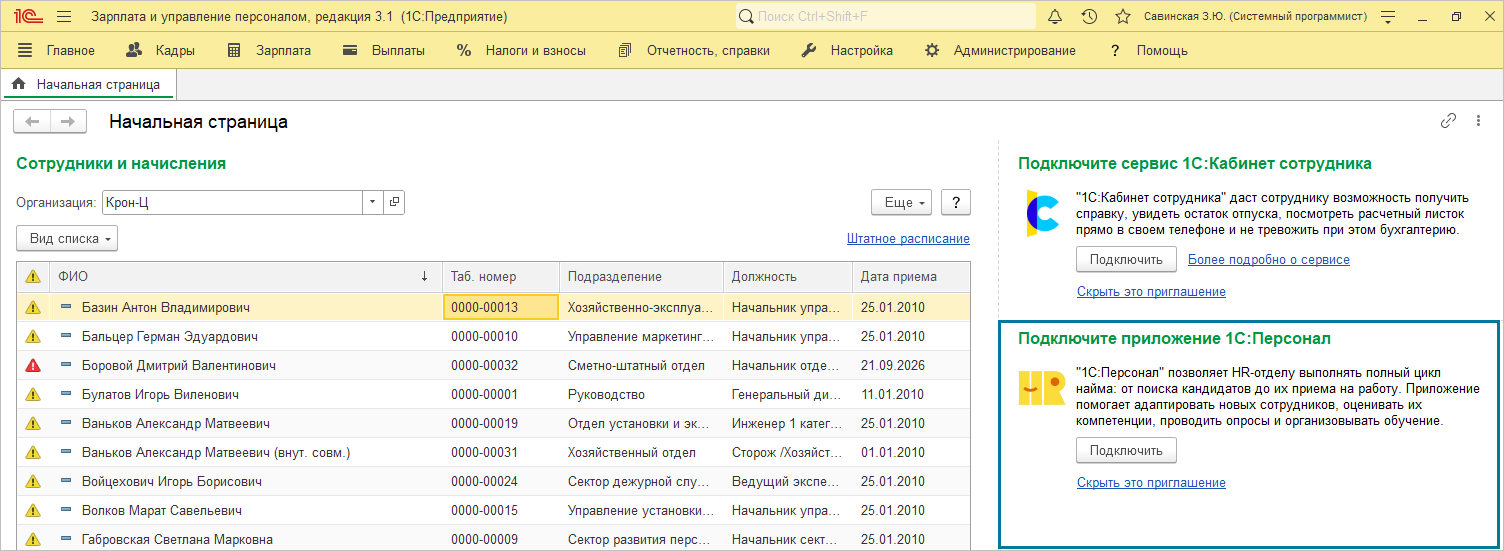
Task: Click 1C:Персонал HR logo
Action: pos(1042,388)
